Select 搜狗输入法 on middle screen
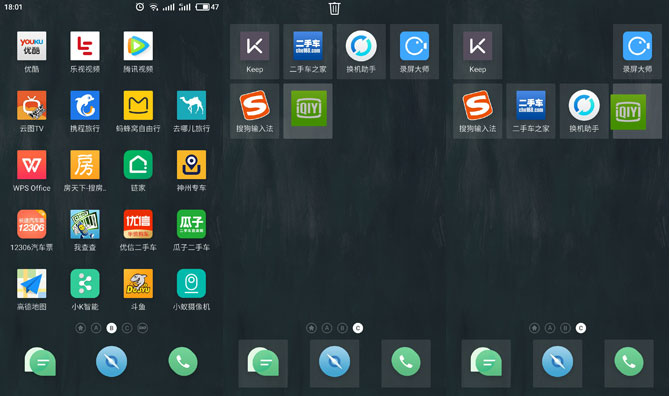This screenshot has height=396, width=670. pyautogui.click(x=255, y=111)
